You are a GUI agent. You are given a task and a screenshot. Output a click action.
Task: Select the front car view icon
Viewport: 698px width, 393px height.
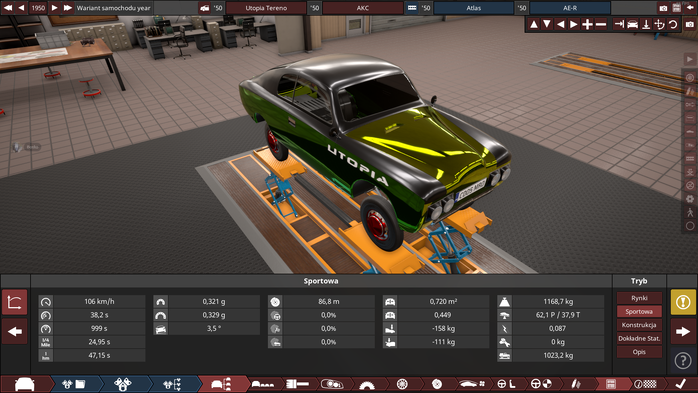(x=633, y=24)
